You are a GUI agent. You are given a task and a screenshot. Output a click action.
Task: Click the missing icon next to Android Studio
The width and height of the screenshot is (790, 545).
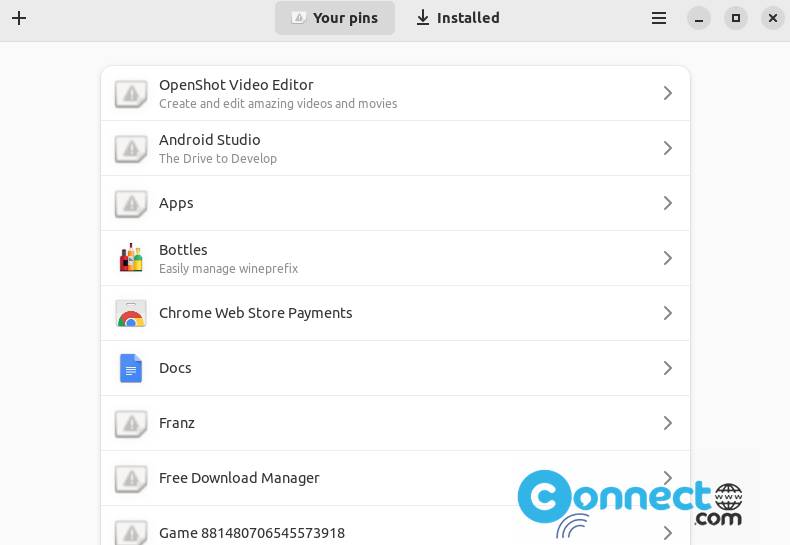(131, 148)
